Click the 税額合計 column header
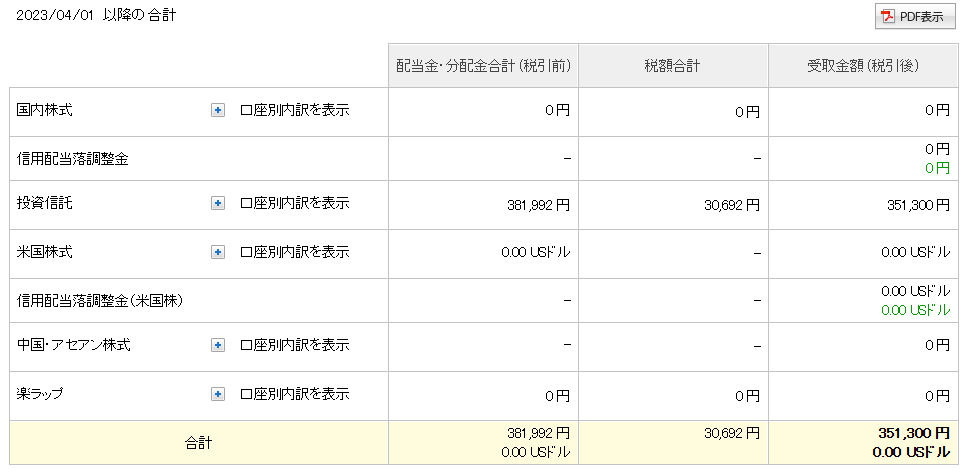This screenshot has height=475, width=971. coord(672,66)
